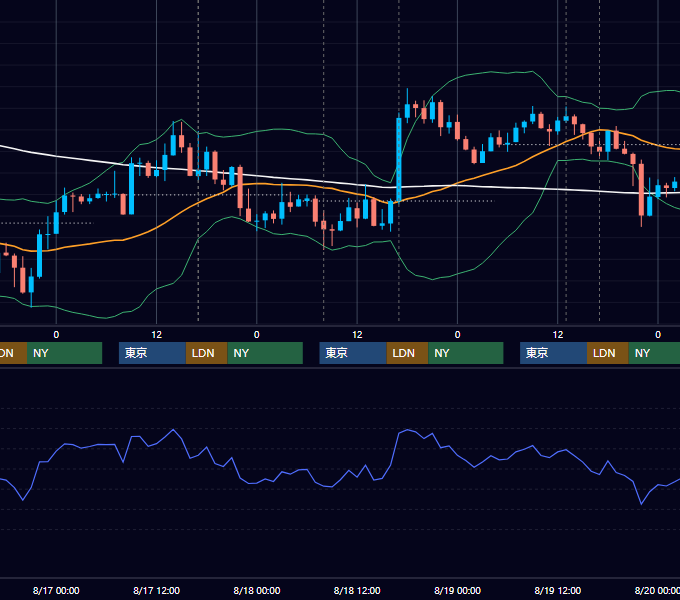The height and width of the screenshot is (600, 680).
Task: Select the 8/19 NY session bar
Action: pos(654,353)
